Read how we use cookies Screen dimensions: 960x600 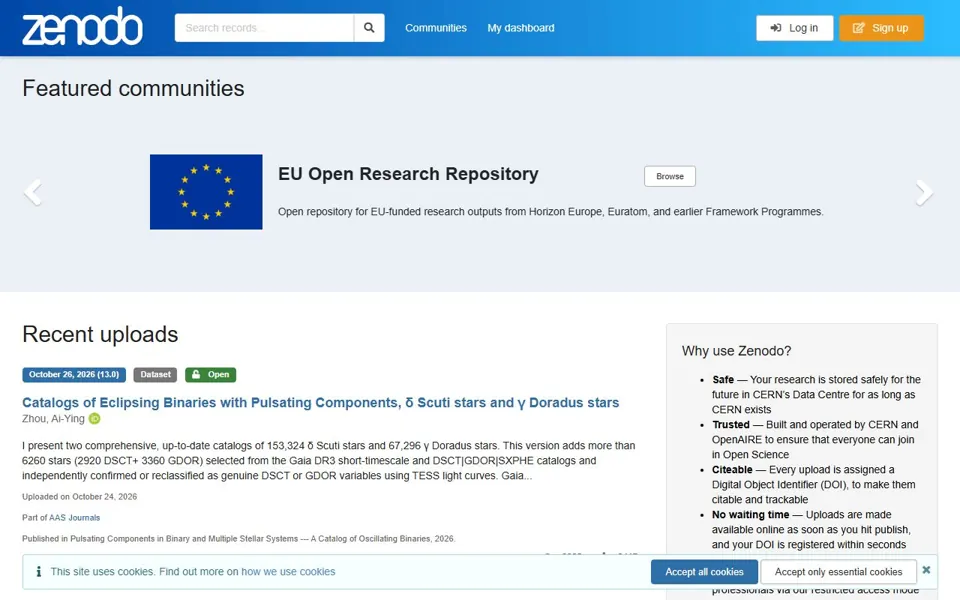pos(288,571)
